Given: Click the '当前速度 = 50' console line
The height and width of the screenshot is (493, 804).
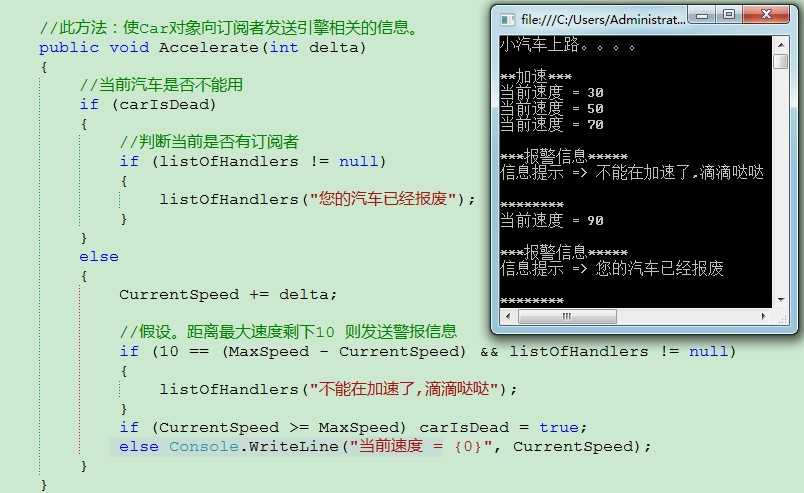Looking at the screenshot, I should 552,108.
